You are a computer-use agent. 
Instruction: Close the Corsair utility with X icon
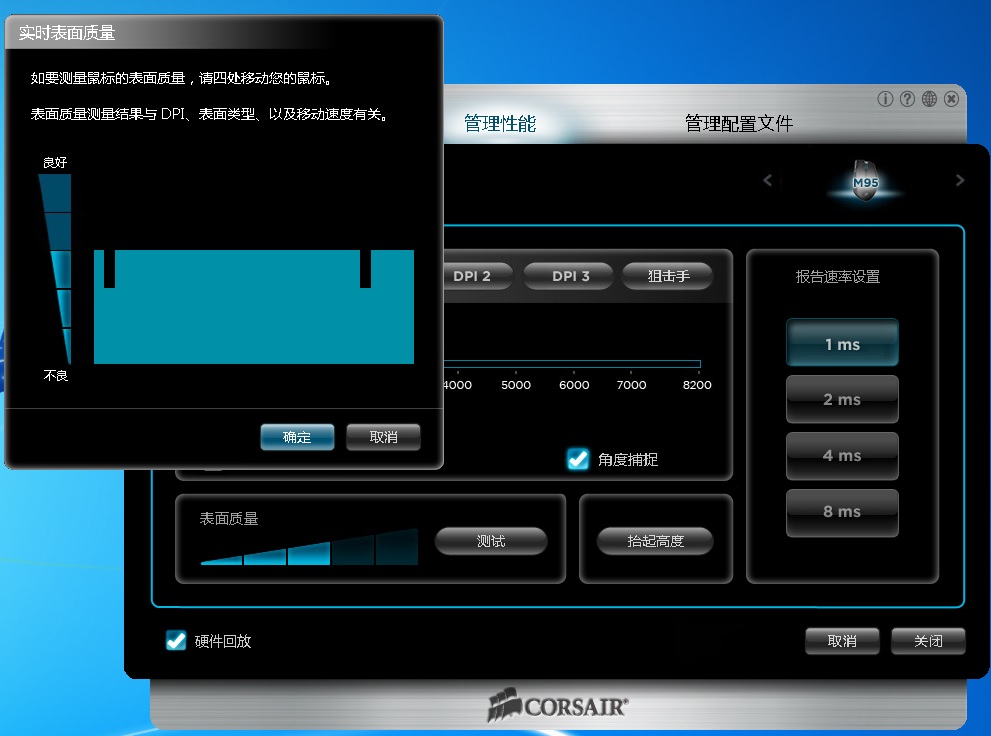click(951, 99)
